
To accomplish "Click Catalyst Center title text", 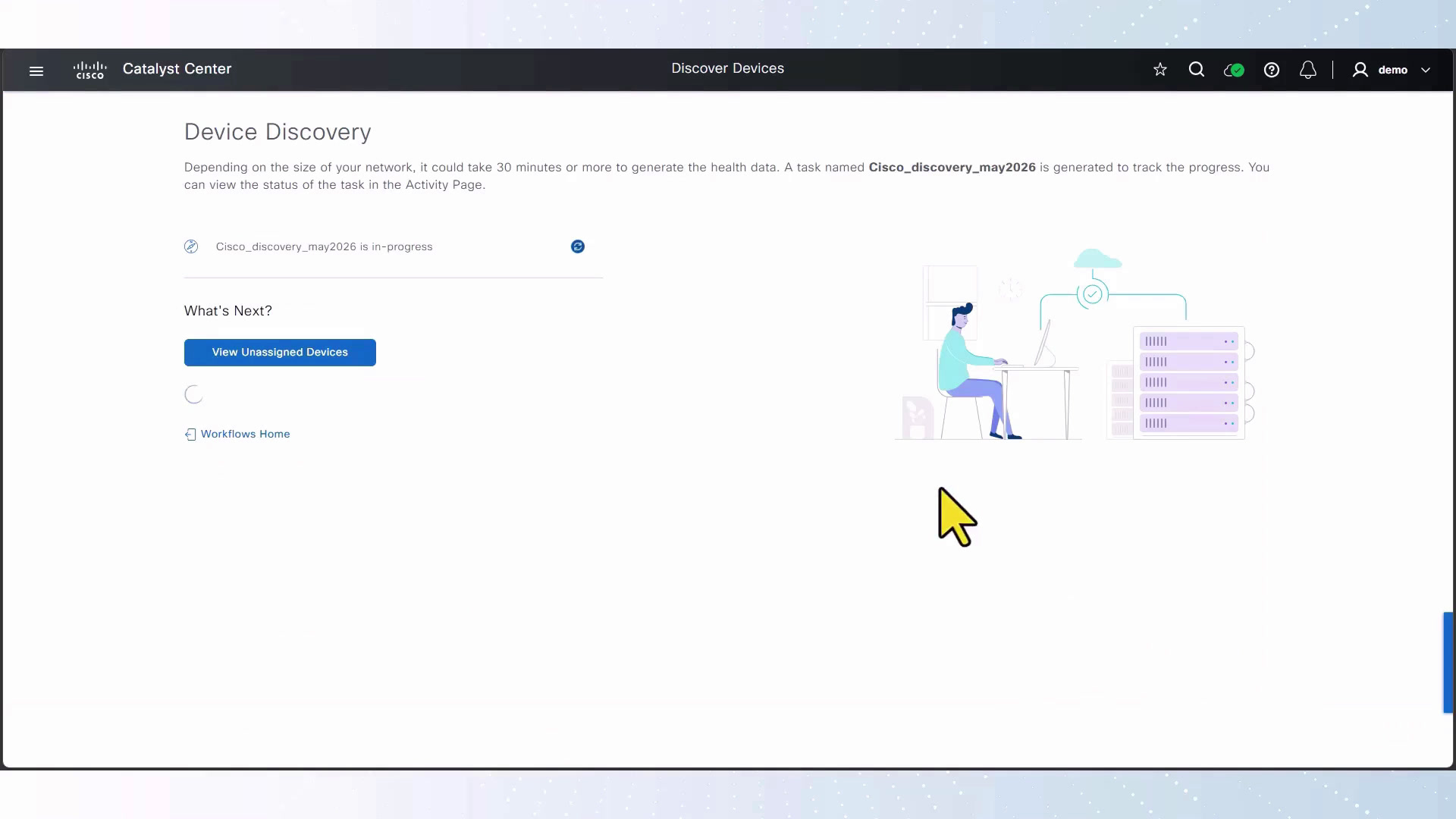I will click(x=177, y=69).
